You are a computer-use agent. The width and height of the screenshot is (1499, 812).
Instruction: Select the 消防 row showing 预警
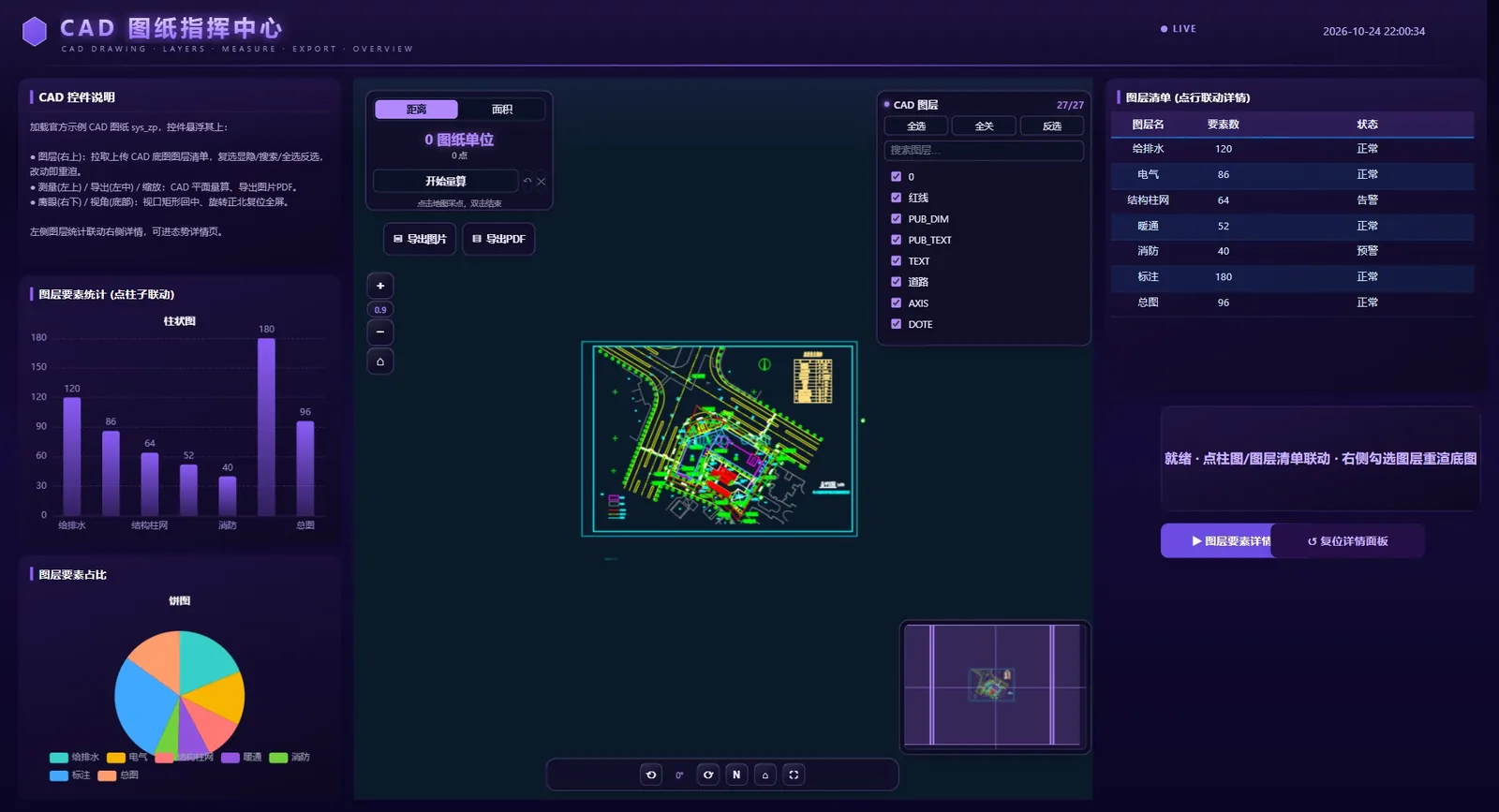(x=1292, y=251)
